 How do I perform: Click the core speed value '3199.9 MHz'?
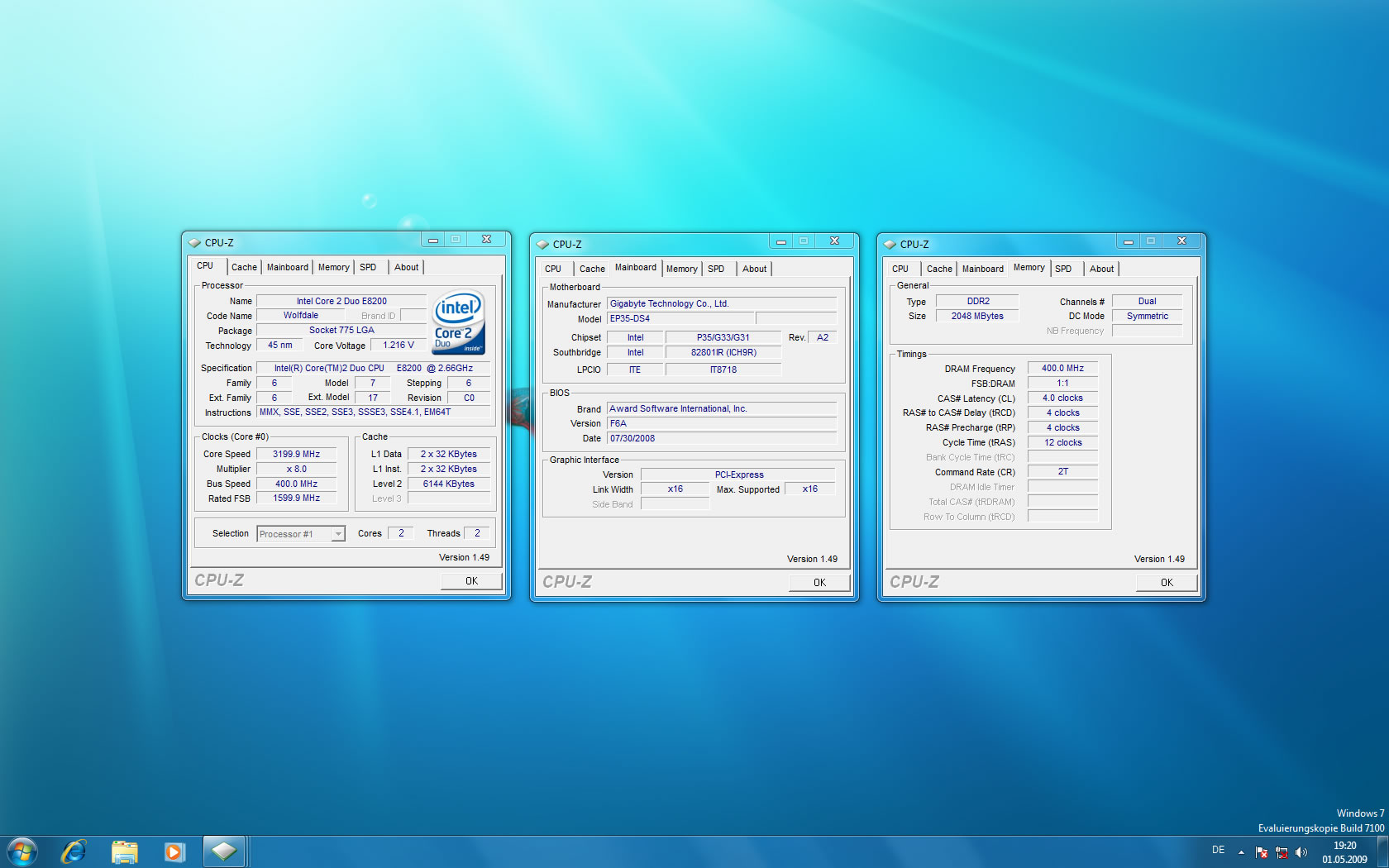297,454
